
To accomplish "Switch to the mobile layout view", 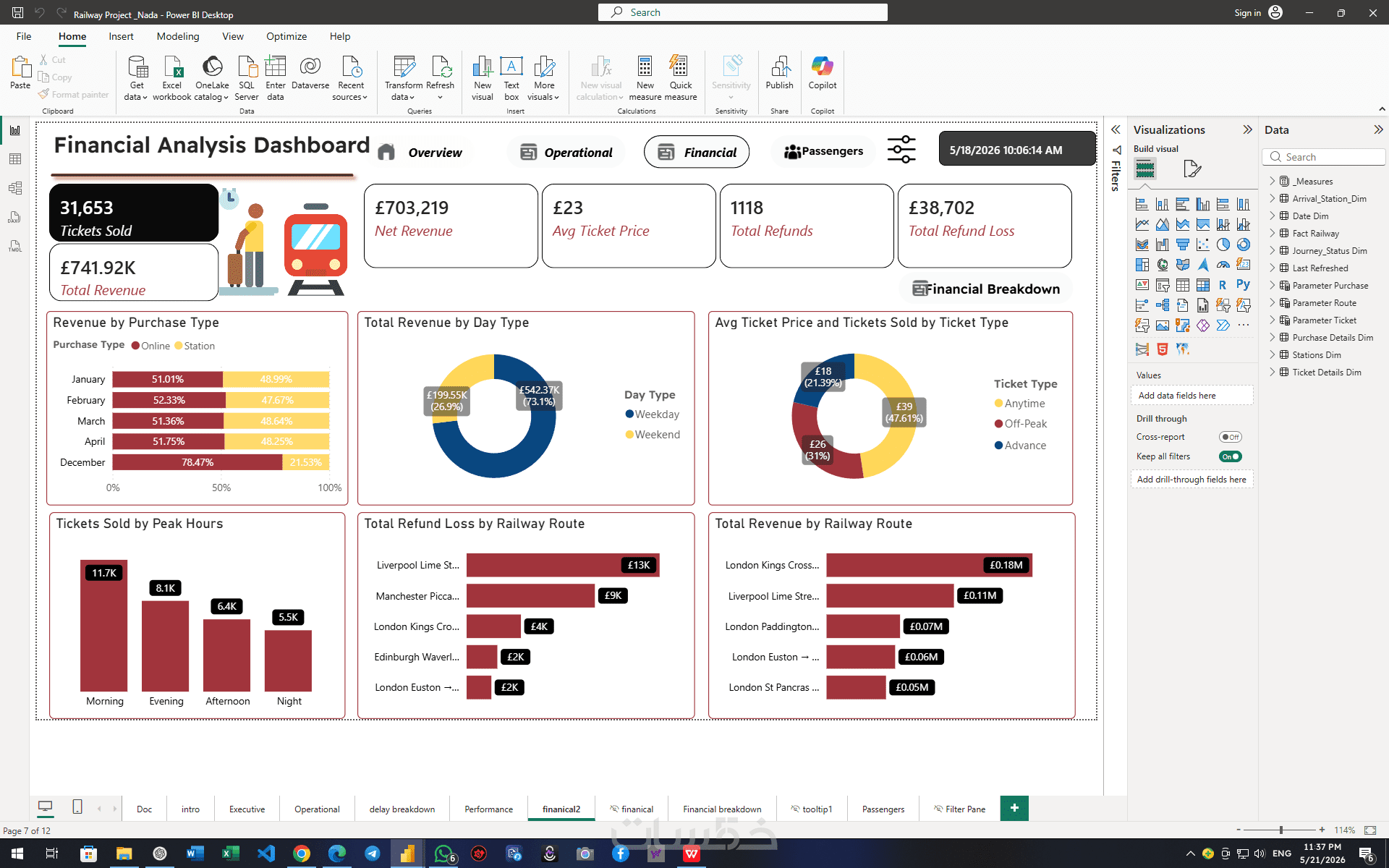I will [77, 807].
